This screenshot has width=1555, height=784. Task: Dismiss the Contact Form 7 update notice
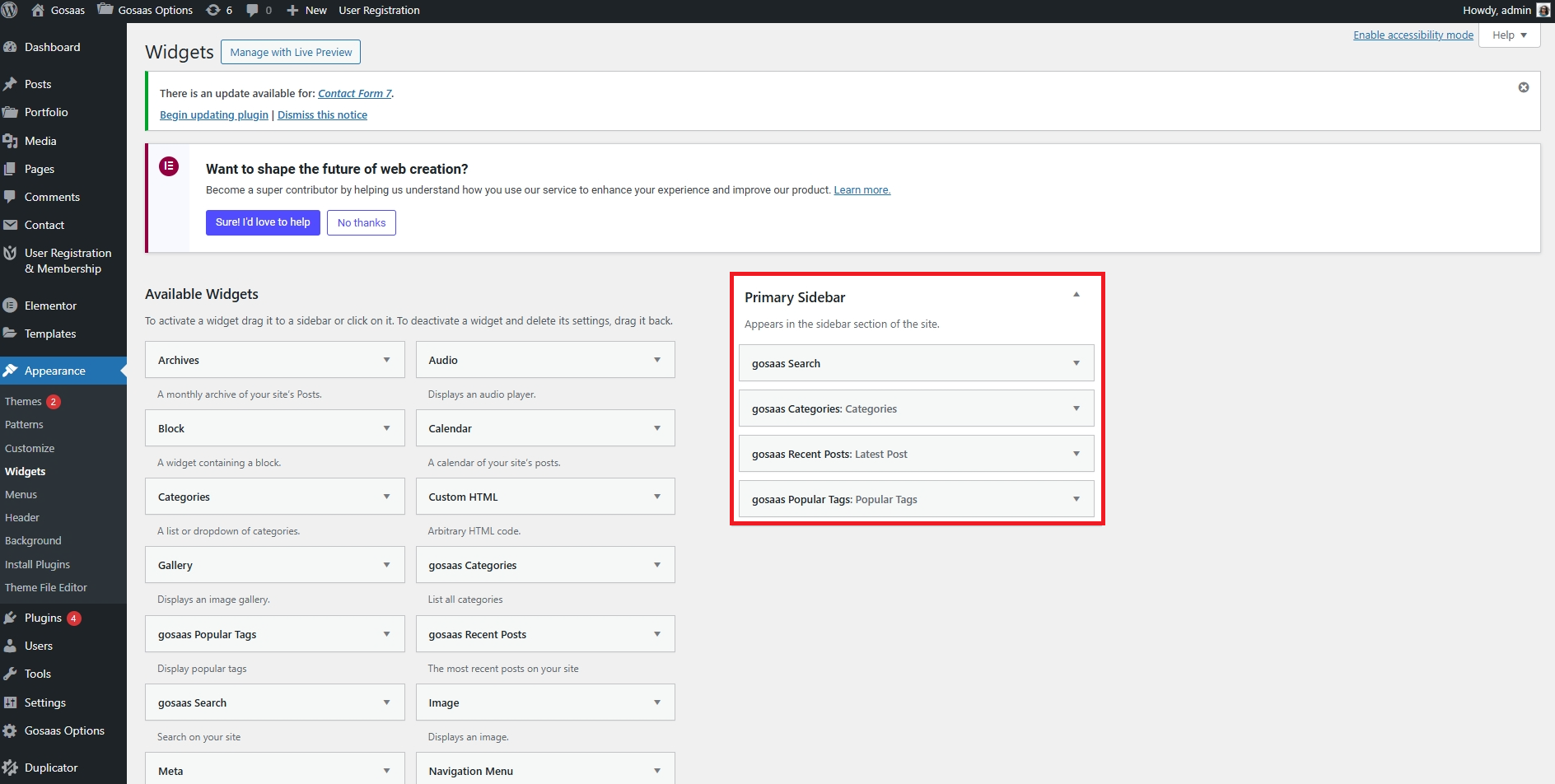(x=1523, y=87)
